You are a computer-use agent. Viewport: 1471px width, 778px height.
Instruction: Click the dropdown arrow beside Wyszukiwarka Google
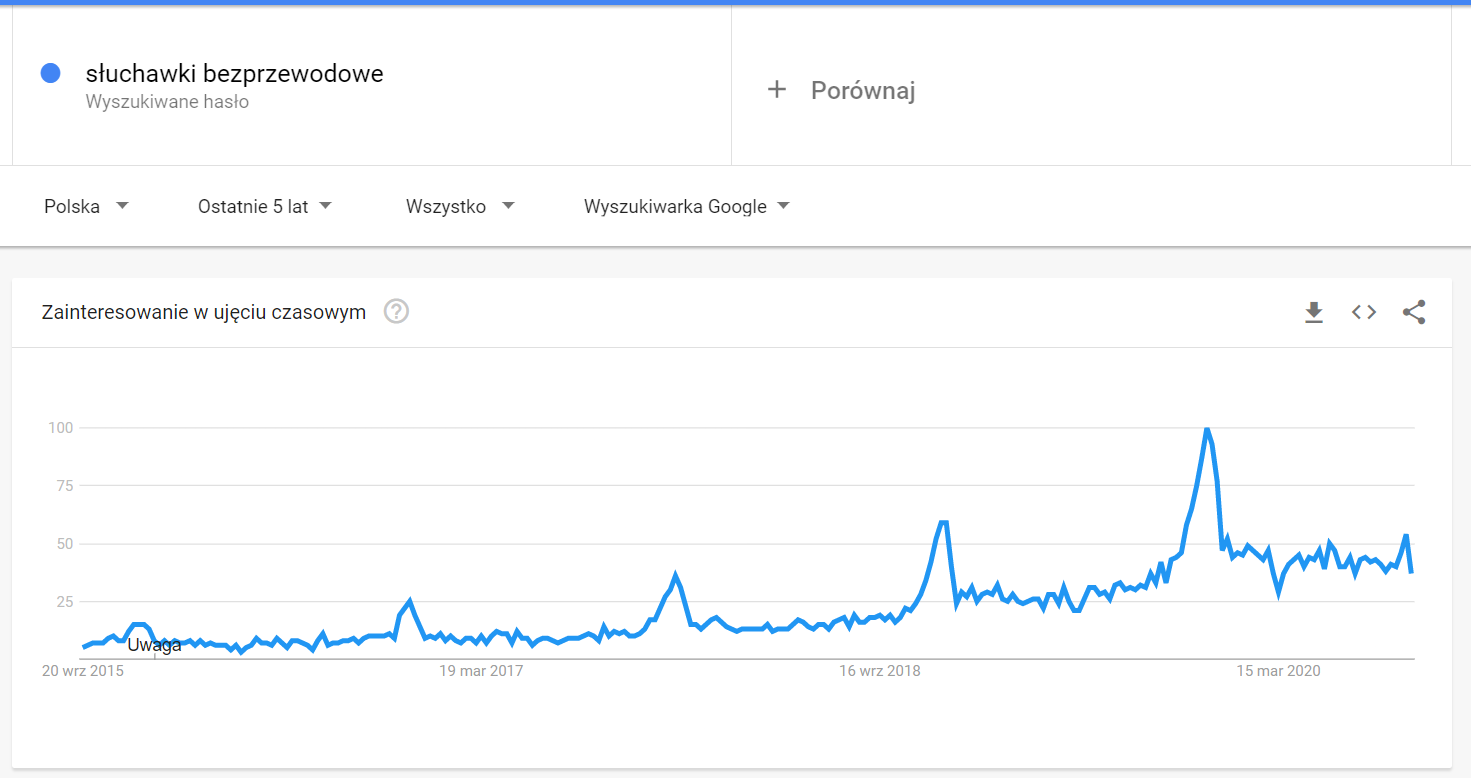[786, 206]
